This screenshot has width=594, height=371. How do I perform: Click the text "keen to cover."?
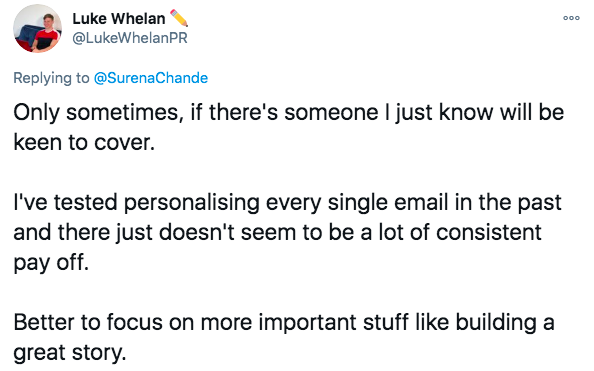tap(84, 142)
